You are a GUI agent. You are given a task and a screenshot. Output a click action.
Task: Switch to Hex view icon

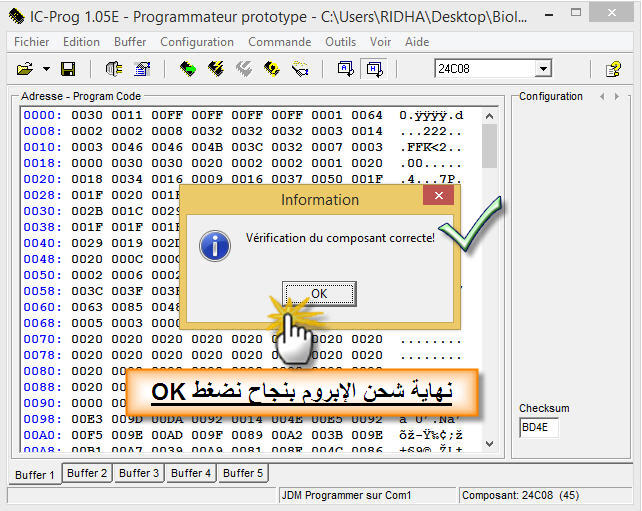pos(374,69)
